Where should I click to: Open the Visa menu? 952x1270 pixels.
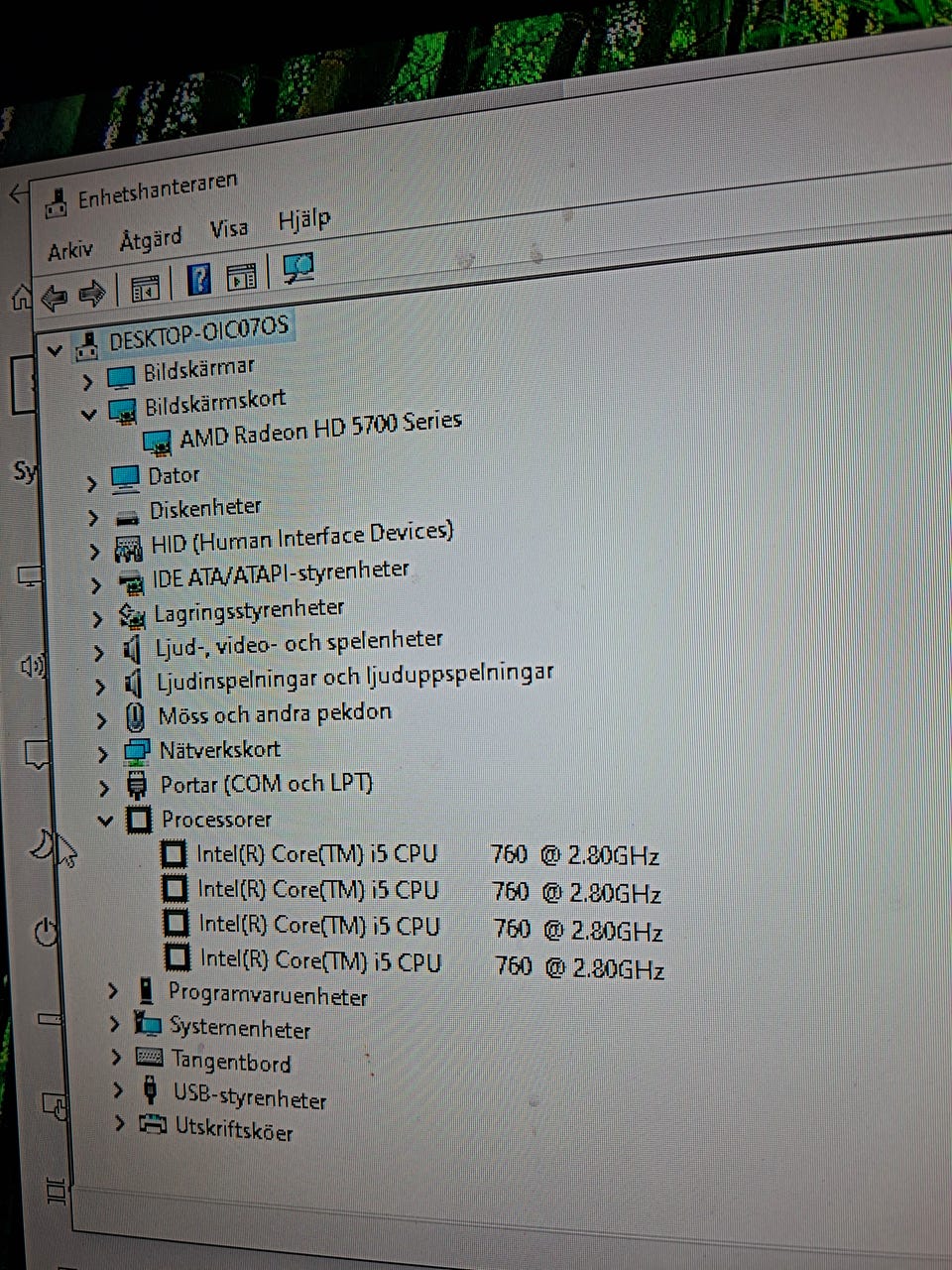coord(229,229)
